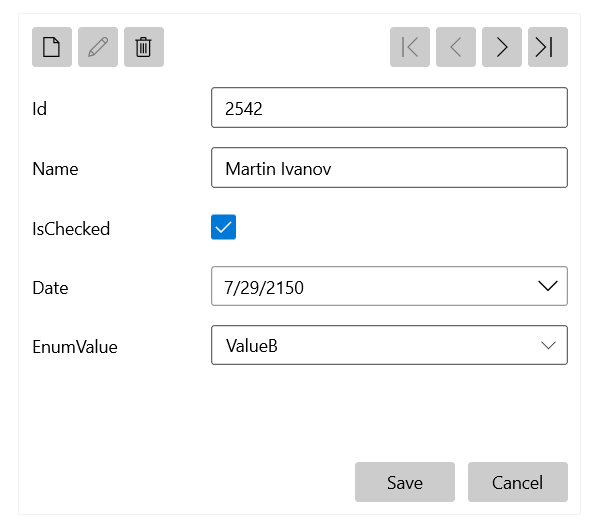Image resolution: width=596 pixels, height=524 pixels.
Task: Jump to the last record
Action: (x=548, y=47)
